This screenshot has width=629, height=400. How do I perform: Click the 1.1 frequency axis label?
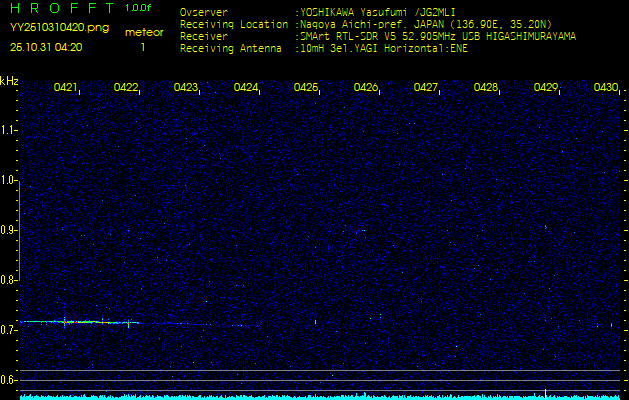pos(10,130)
